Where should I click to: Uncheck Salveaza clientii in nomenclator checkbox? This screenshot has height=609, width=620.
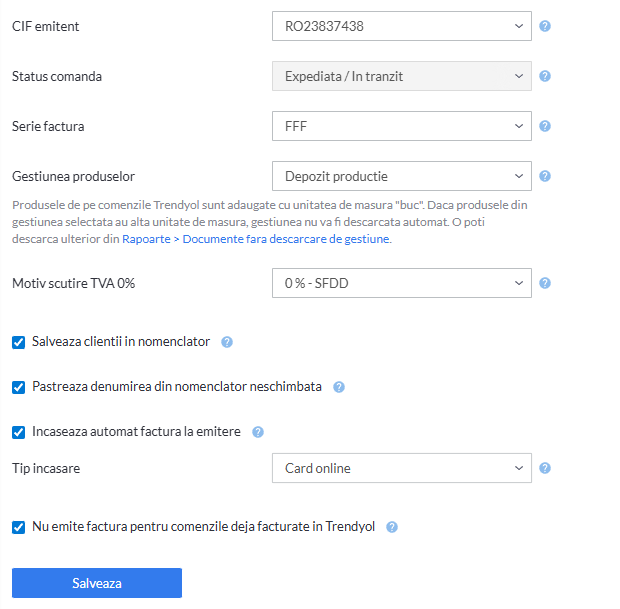point(19,342)
